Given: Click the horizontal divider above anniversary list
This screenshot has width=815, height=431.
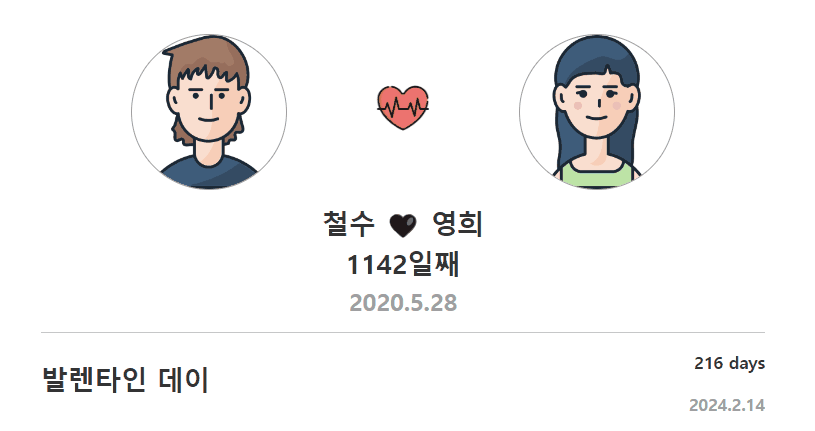Looking at the screenshot, I should [x=403, y=332].
